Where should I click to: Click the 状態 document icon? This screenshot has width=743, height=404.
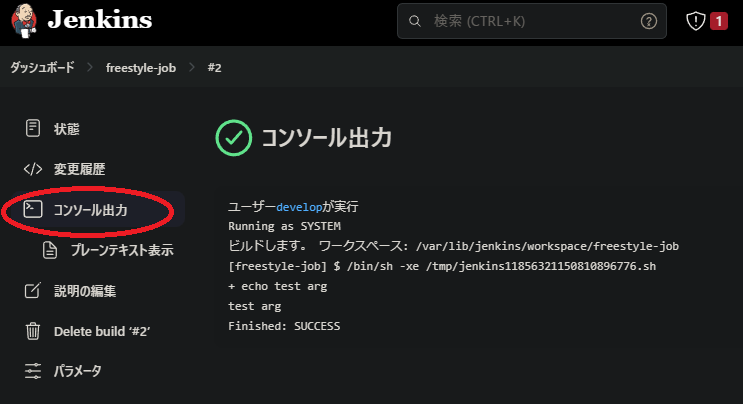pyautogui.click(x=33, y=128)
